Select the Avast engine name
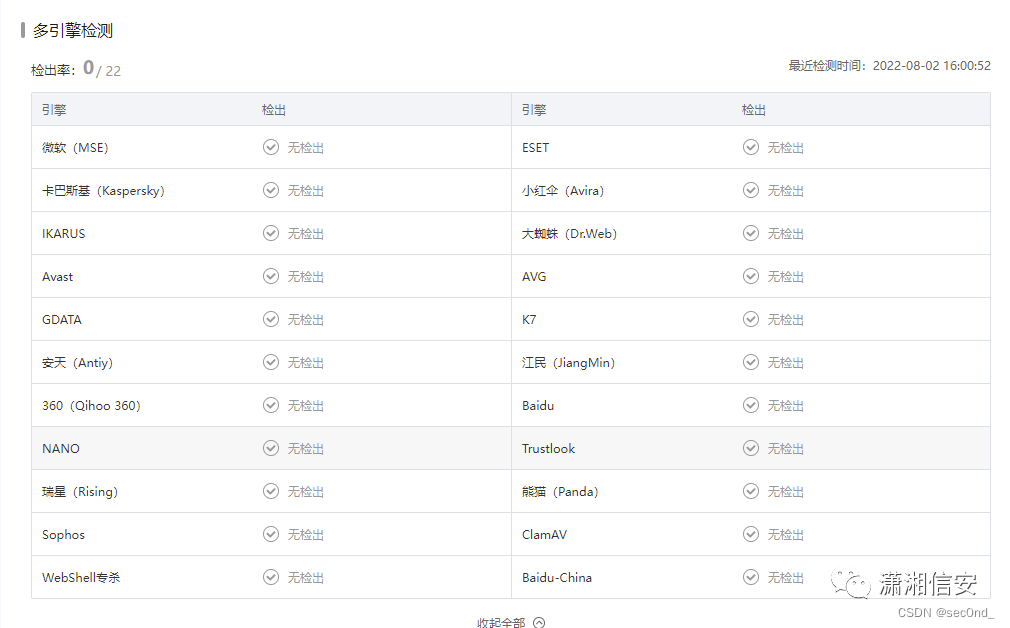The width and height of the screenshot is (1010, 628). click(57, 277)
